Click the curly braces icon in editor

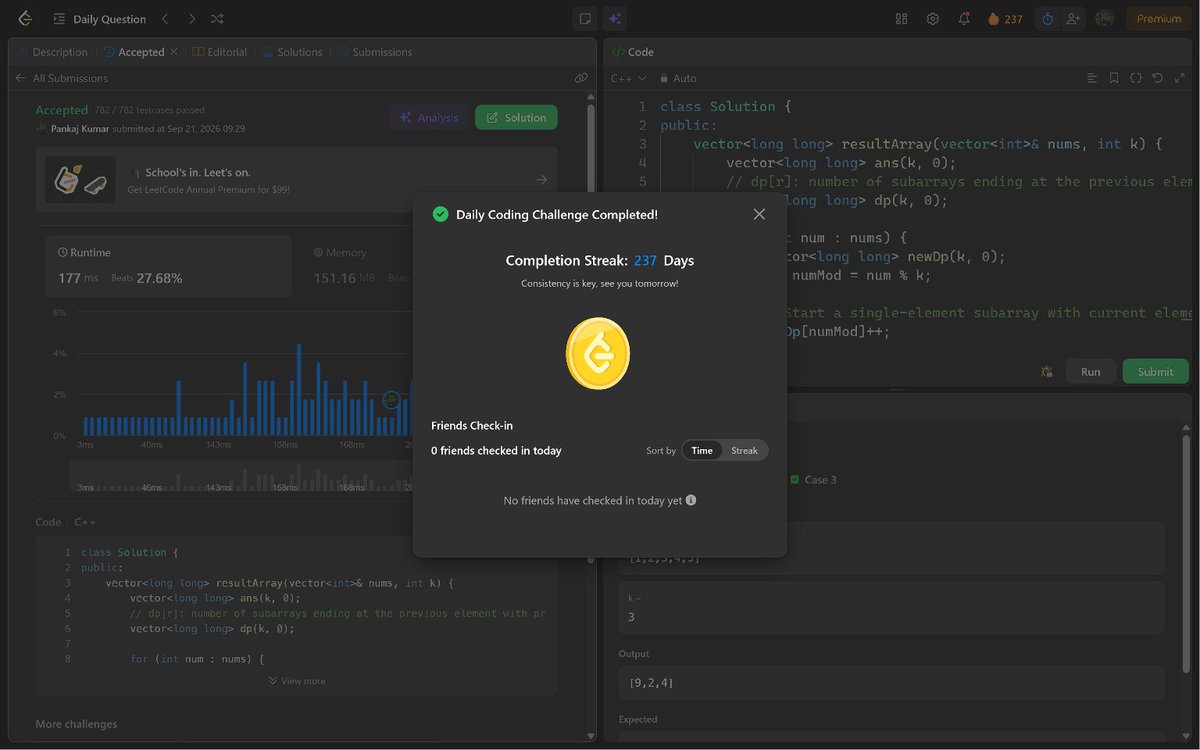coord(1136,78)
